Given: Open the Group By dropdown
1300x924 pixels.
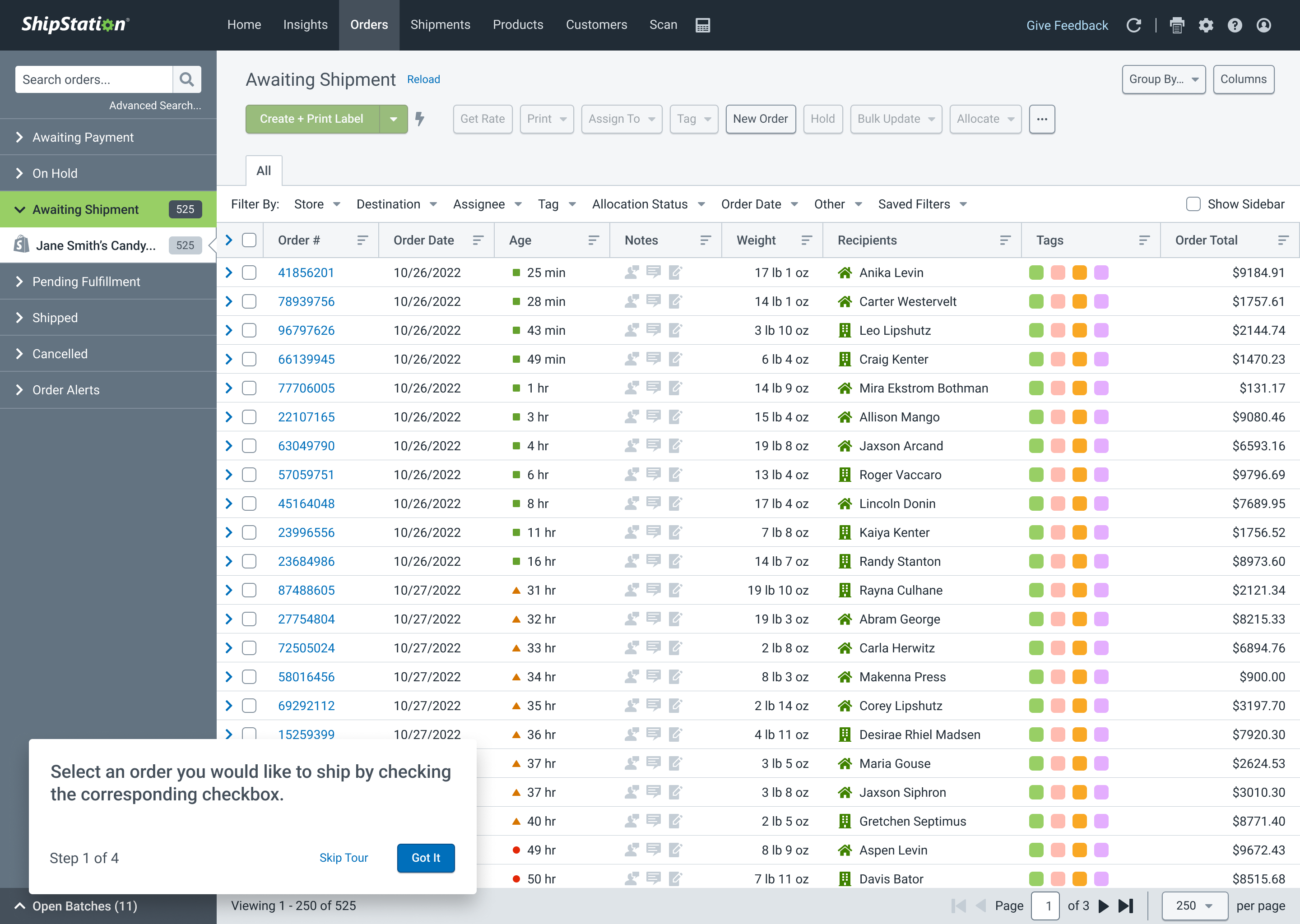Looking at the screenshot, I should click(x=1163, y=80).
